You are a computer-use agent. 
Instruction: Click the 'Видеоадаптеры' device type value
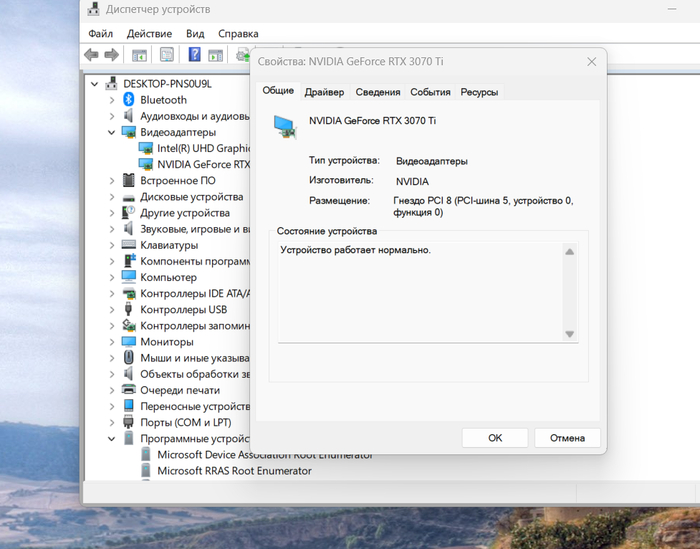(x=432, y=161)
